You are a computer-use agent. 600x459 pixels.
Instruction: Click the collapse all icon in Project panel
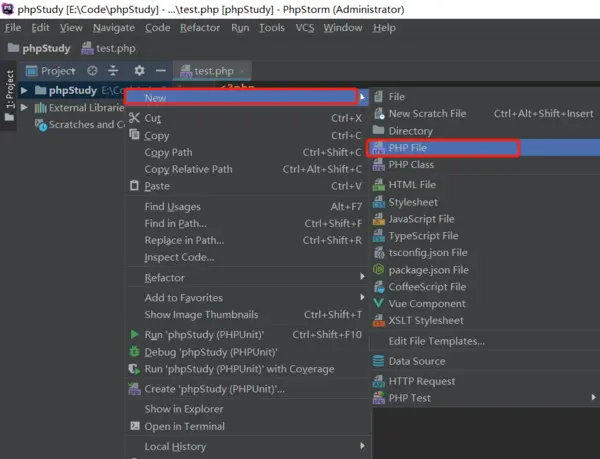113,71
